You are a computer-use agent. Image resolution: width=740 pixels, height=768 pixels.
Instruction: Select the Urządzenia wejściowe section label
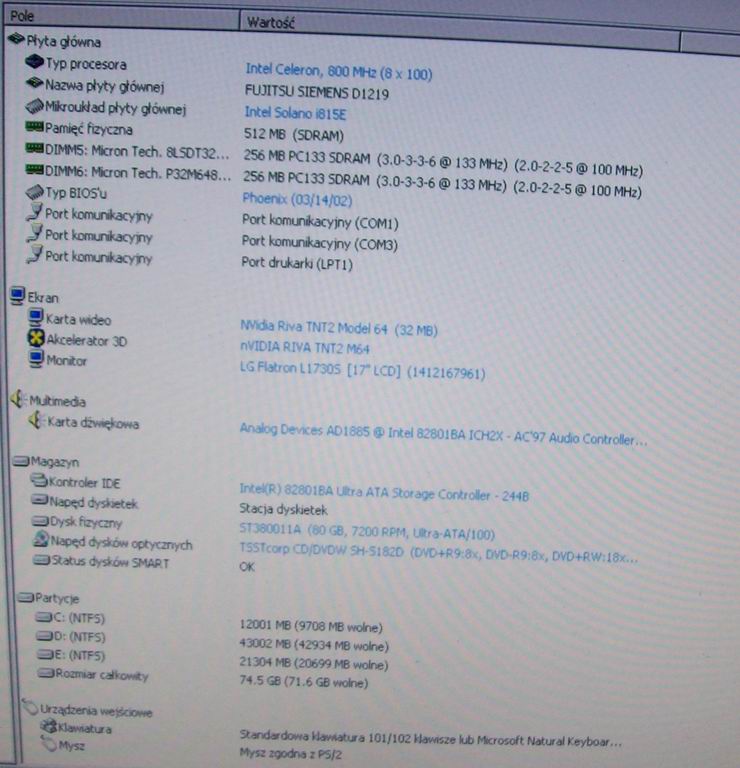[x=96, y=710]
